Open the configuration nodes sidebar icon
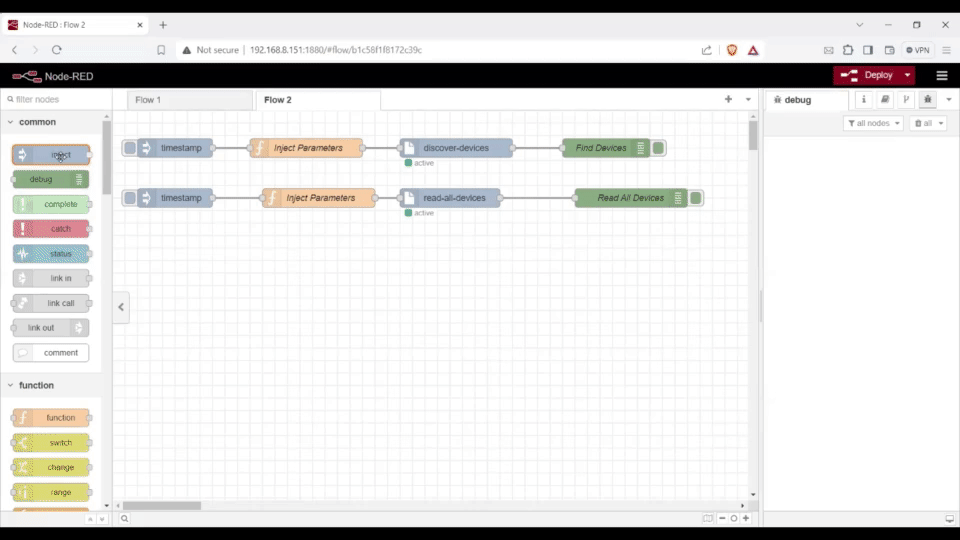This screenshot has width=960, height=540. (x=906, y=100)
